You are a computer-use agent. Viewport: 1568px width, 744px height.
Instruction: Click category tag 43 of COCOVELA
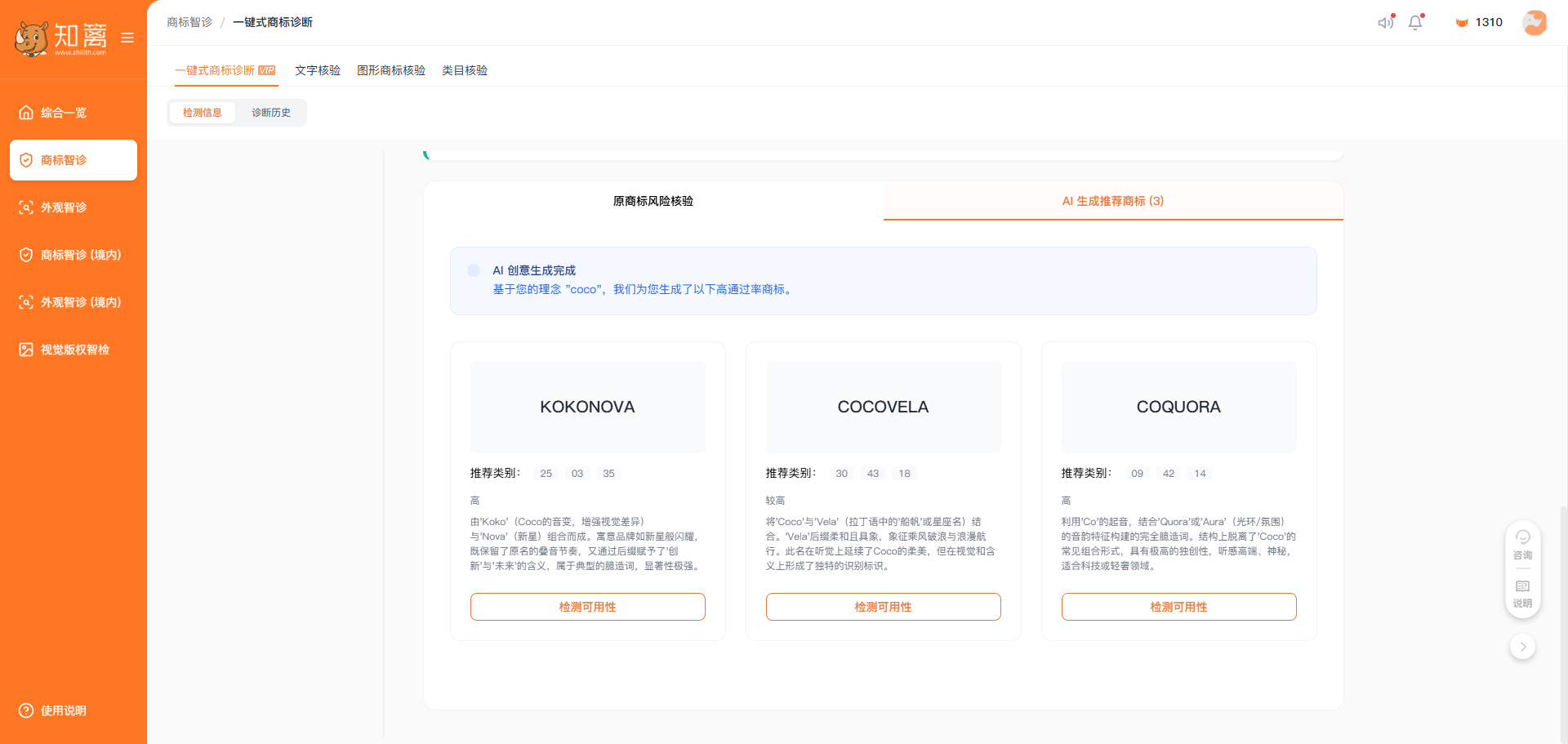pyautogui.click(x=873, y=474)
